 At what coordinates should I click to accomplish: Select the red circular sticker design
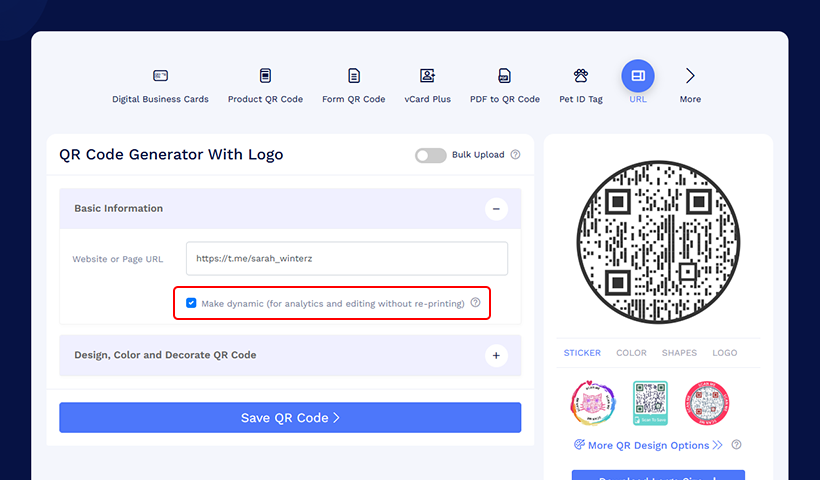pyautogui.click(x=707, y=403)
